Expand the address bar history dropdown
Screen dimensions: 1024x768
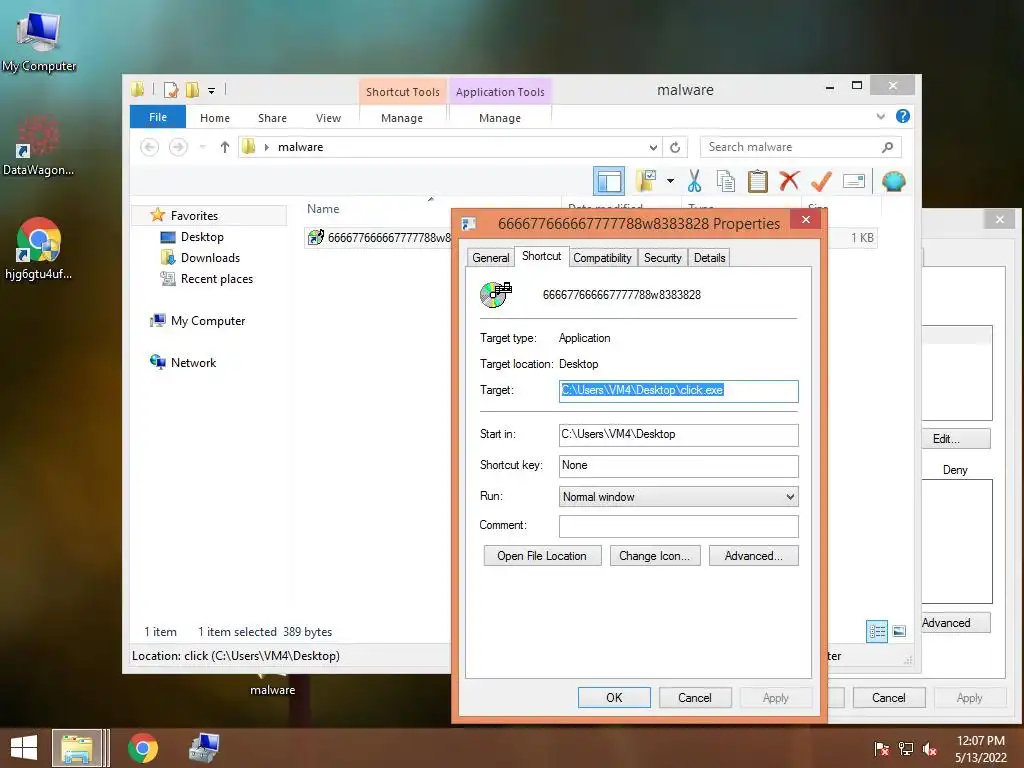(x=653, y=148)
